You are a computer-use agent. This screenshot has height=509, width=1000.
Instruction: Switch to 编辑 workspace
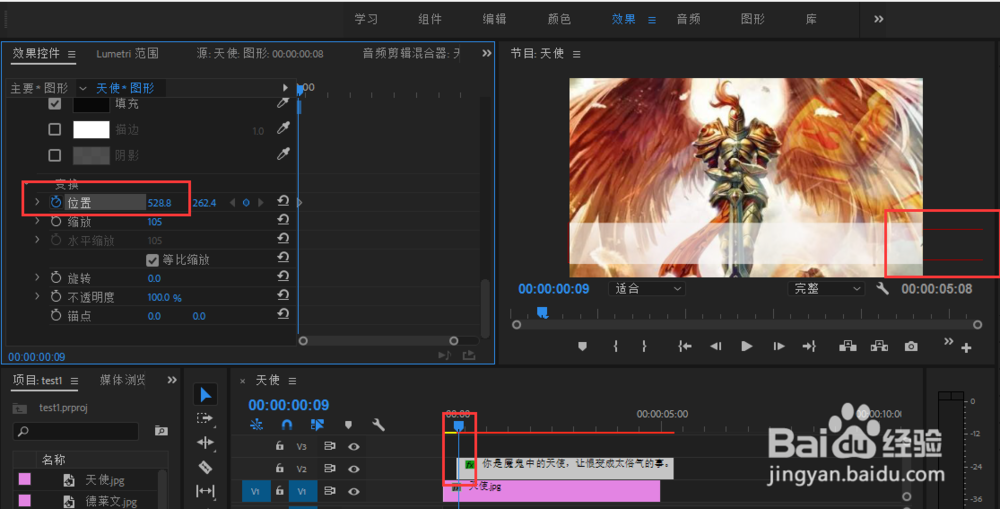coord(494,19)
